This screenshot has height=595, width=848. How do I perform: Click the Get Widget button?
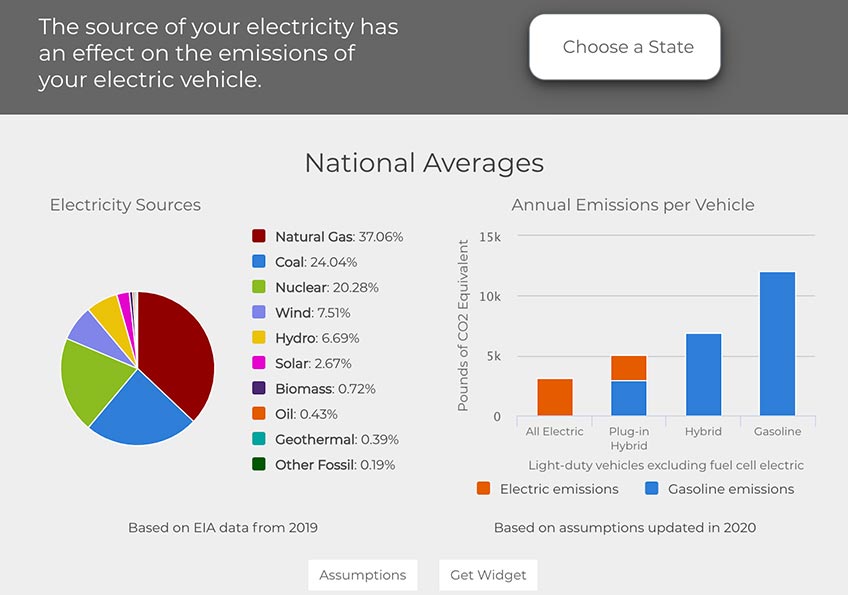(488, 575)
